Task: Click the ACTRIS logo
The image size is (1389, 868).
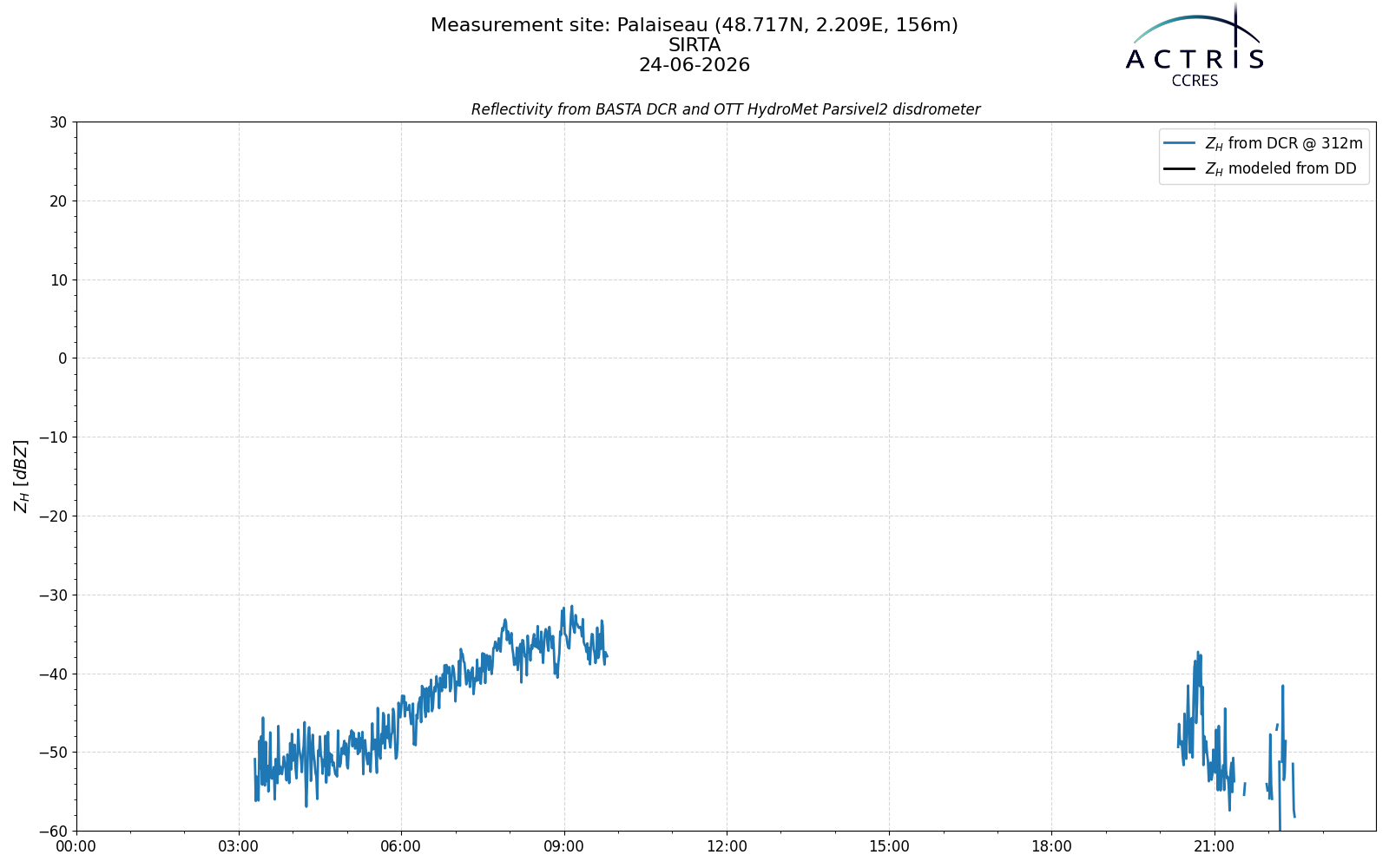Action: pyautogui.click(x=1195, y=45)
